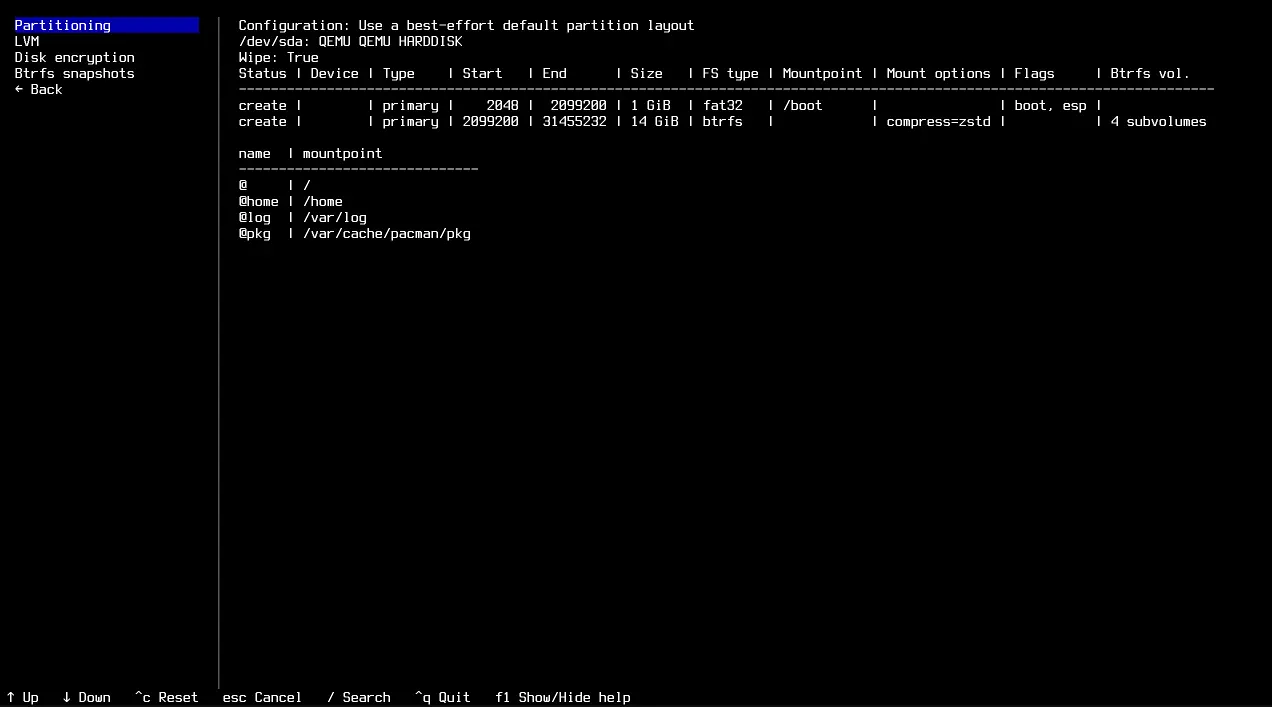Go back using the ← Back entry
The width and height of the screenshot is (1272, 707).
38,89
